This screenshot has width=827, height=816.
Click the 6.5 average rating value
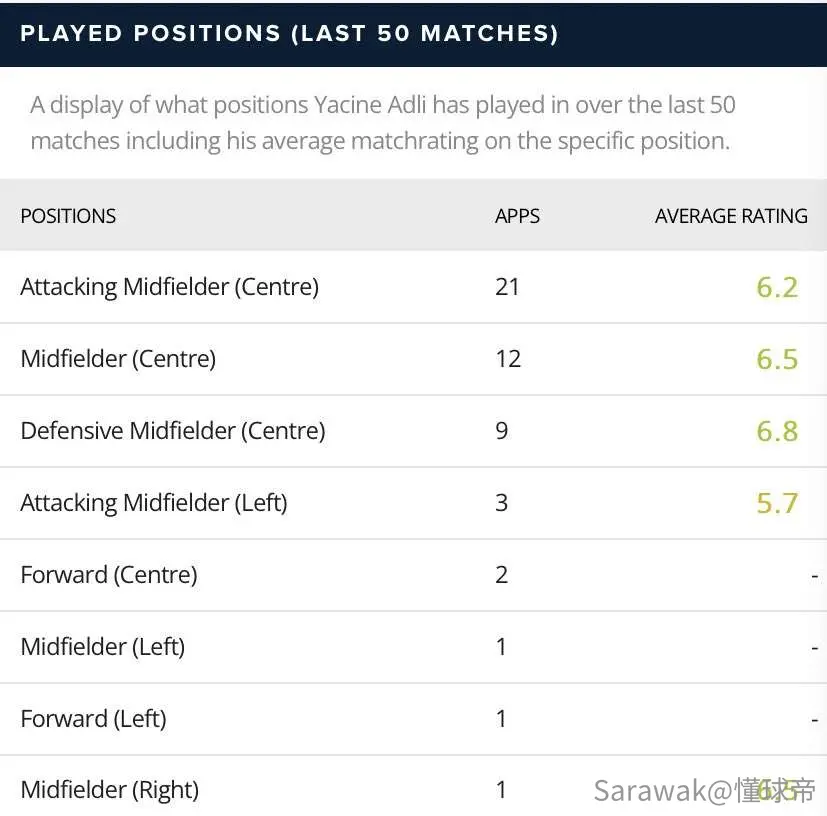(777, 359)
